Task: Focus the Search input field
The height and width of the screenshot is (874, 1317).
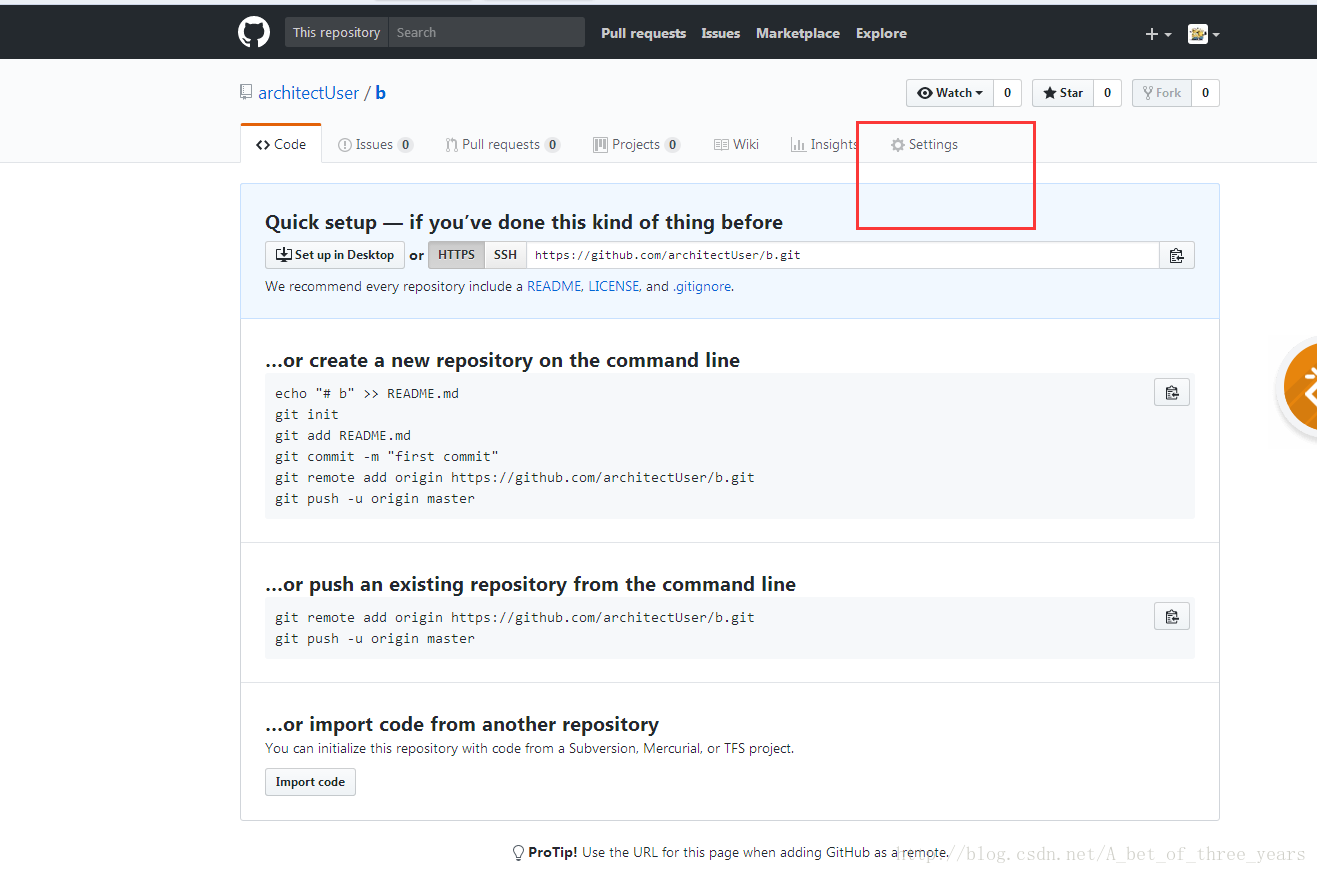Action: click(x=487, y=32)
